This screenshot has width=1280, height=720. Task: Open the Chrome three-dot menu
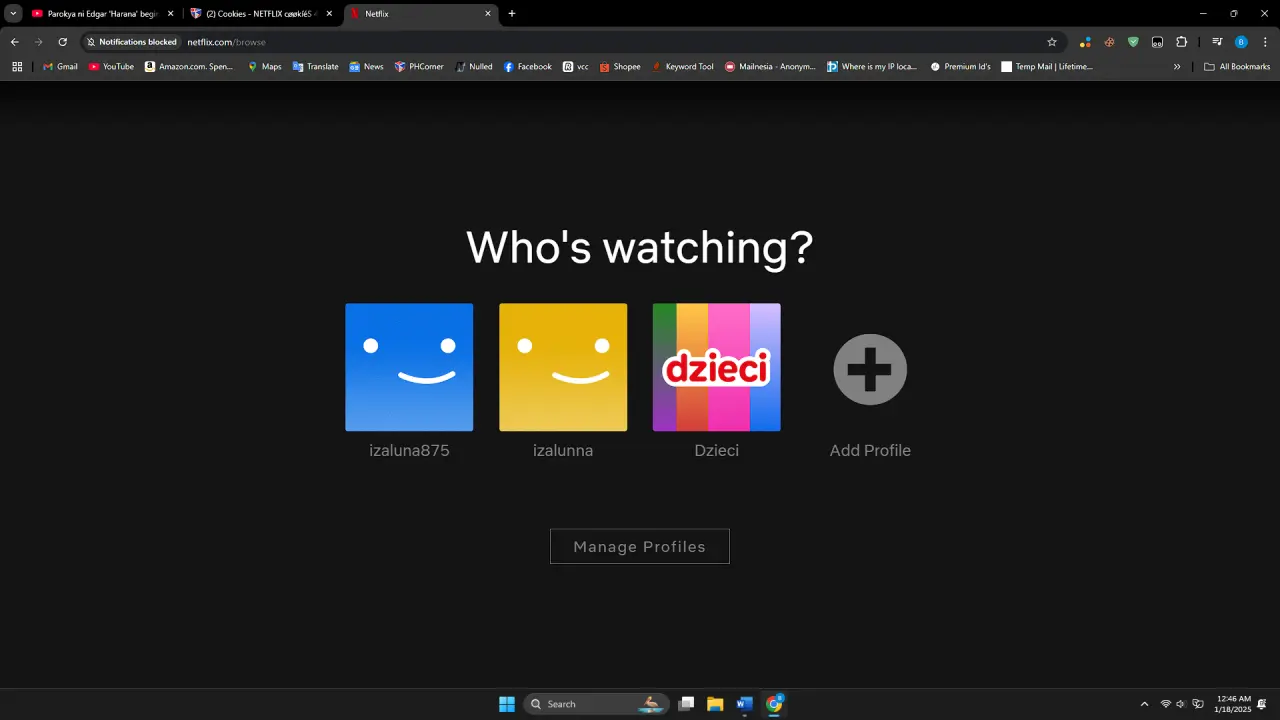pos(1265,42)
